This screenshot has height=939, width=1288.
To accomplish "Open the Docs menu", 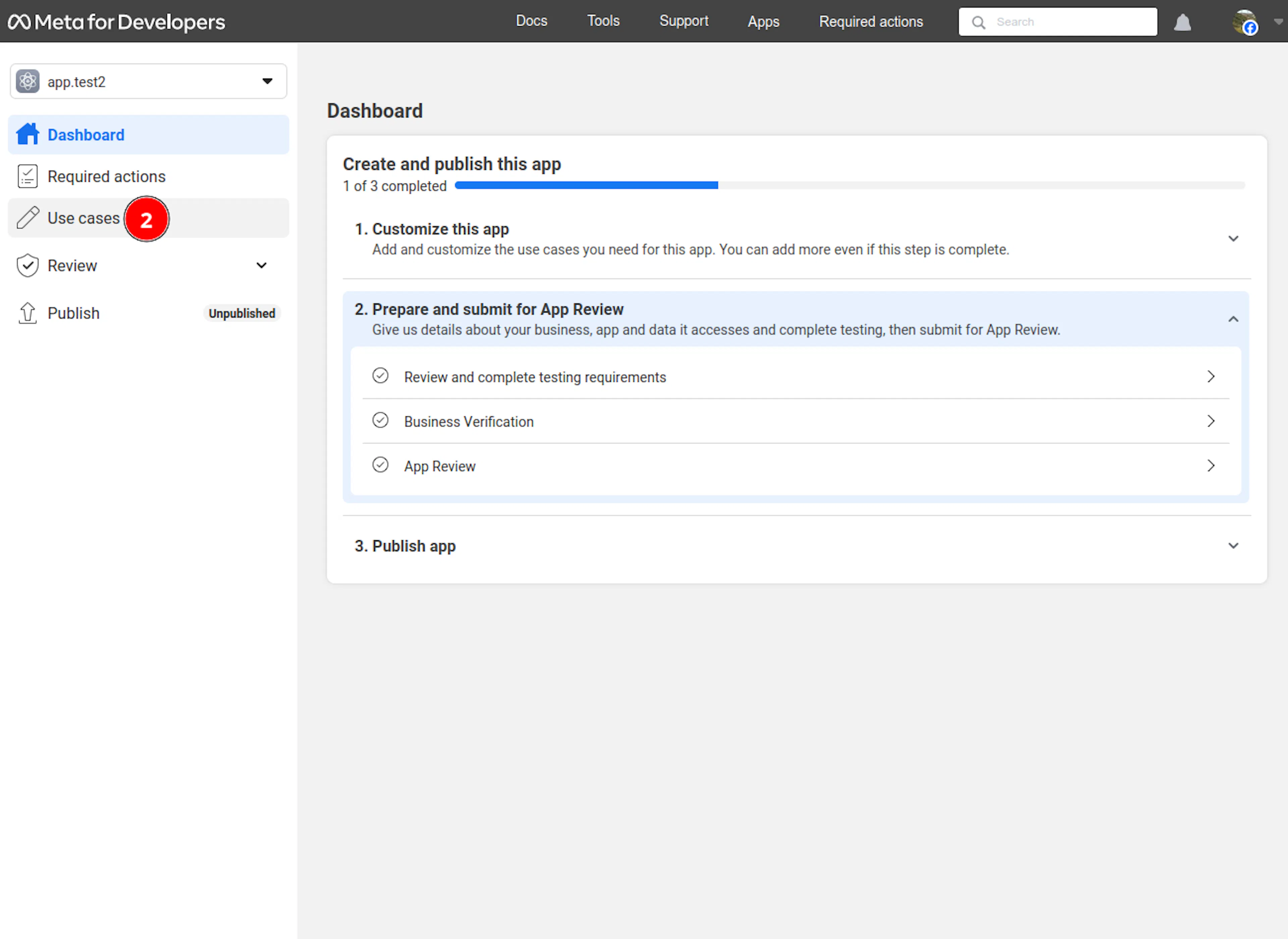I will (x=531, y=21).
